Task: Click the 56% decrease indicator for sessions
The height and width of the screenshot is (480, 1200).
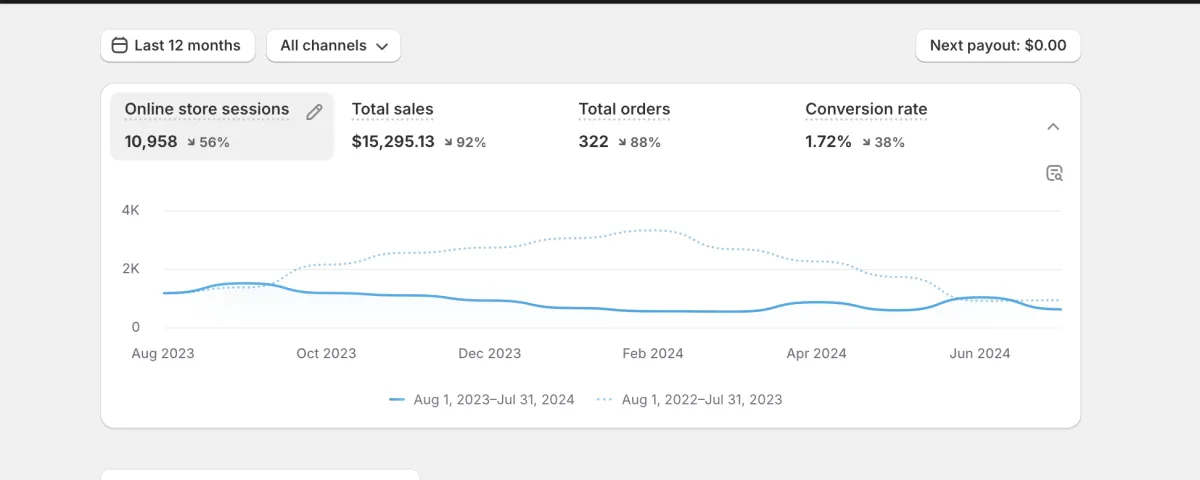Action: click(208, 142)
